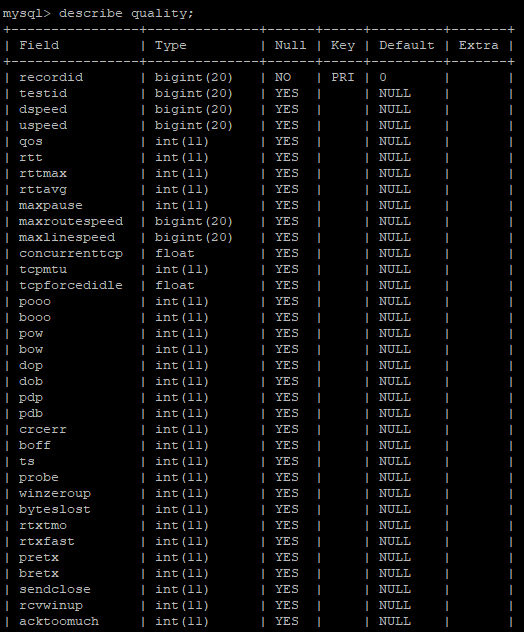
Task: Select the 'dob' field name
Action: (x=31, y=381)
